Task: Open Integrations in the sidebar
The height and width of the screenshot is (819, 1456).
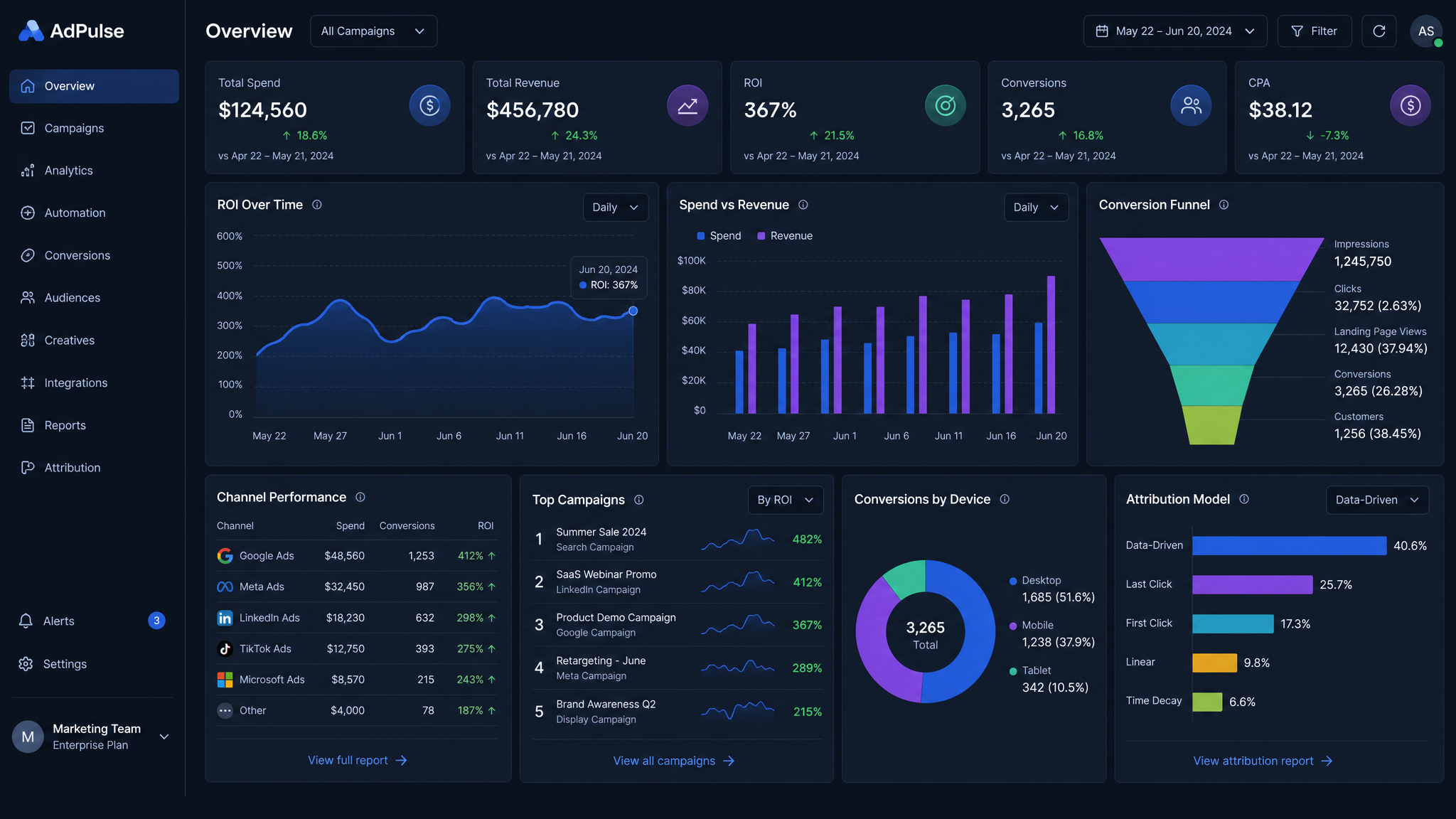Action: click(x=94, y=382)
